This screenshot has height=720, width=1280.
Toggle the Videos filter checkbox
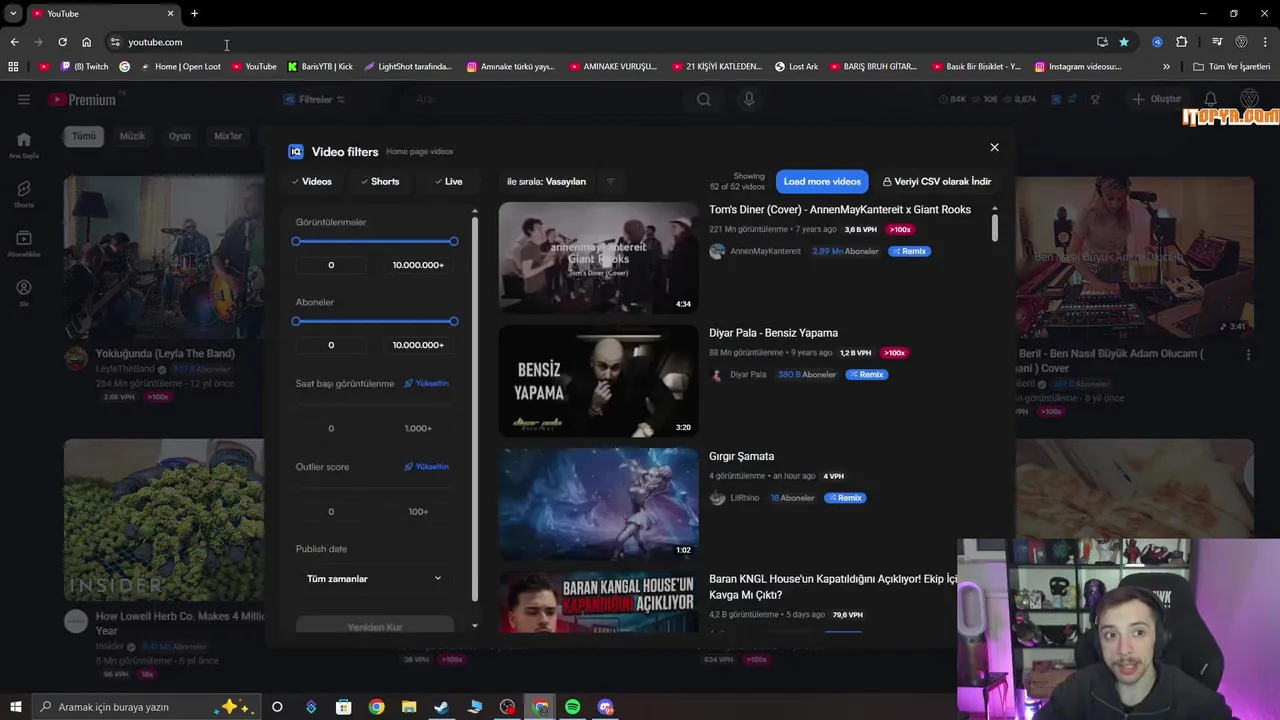click(312, 181)
